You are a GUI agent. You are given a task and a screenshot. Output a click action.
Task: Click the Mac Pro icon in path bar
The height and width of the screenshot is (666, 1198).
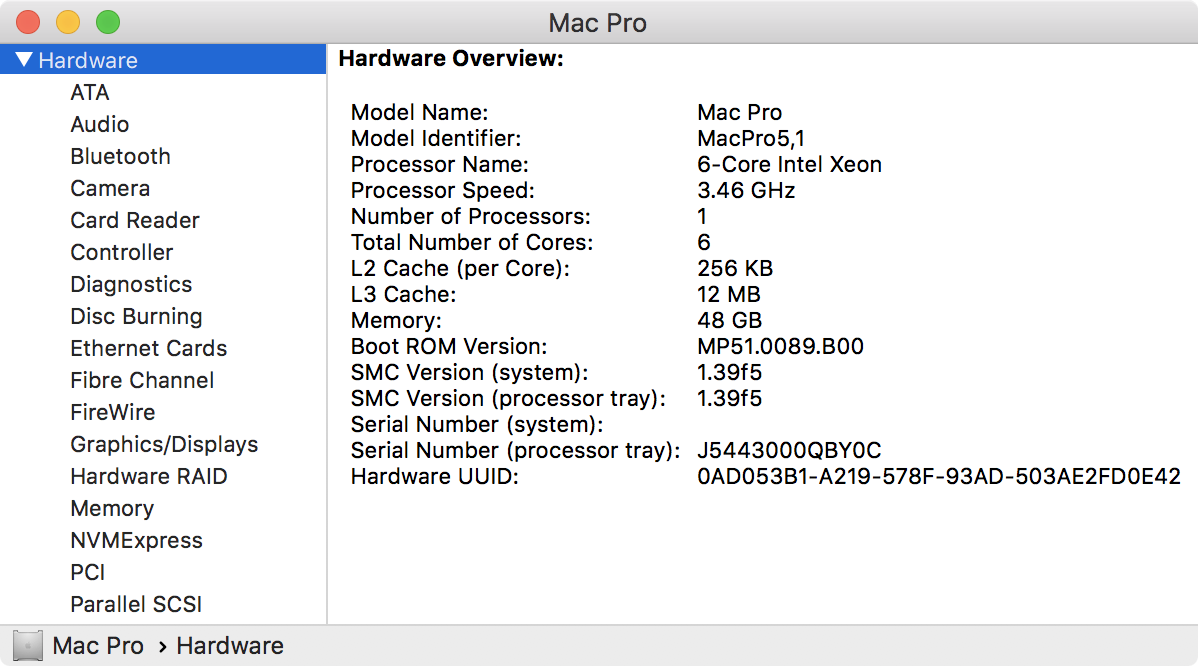coord(28,646)
